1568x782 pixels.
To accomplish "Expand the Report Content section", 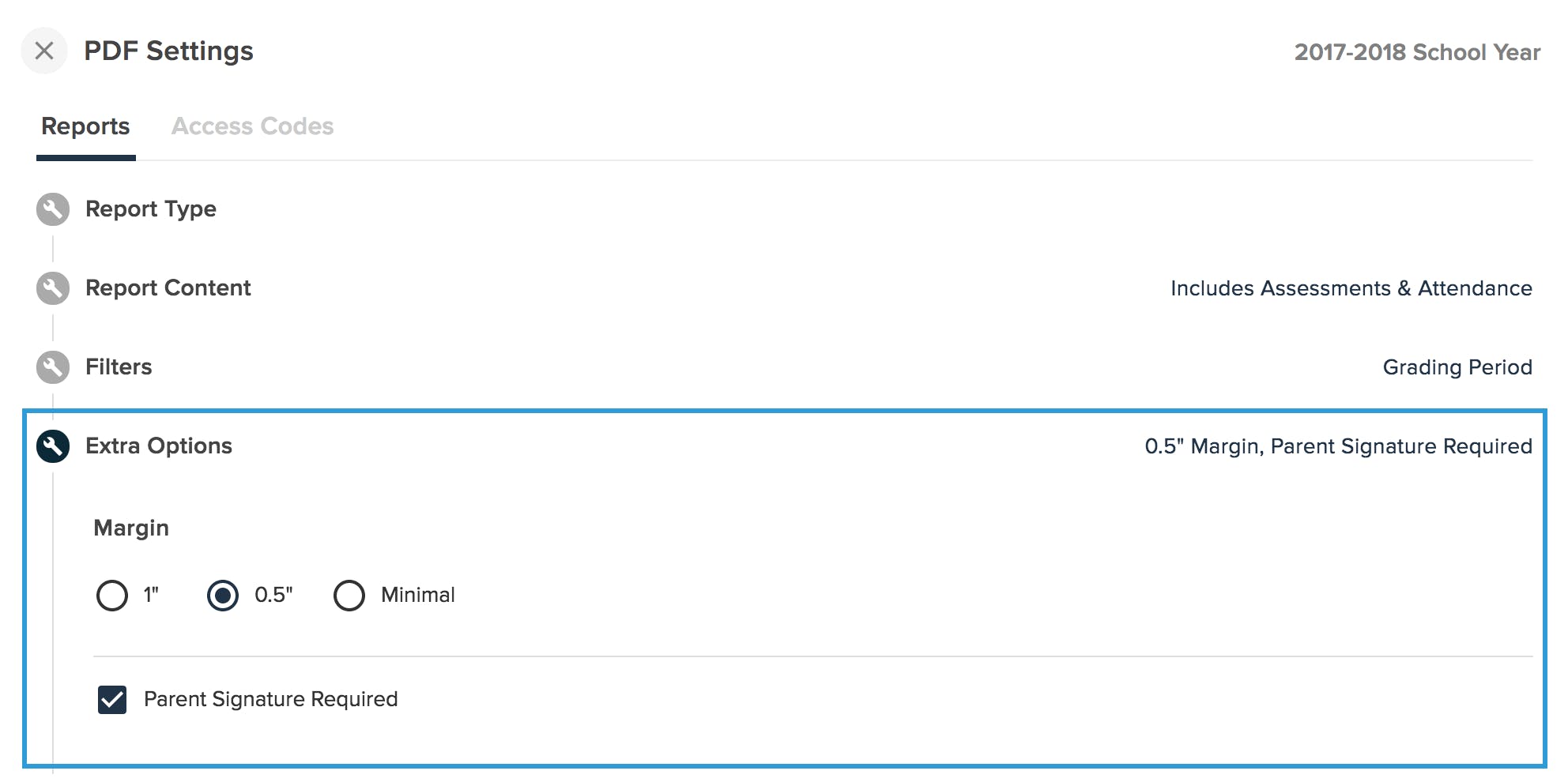I will click(168, 288).
